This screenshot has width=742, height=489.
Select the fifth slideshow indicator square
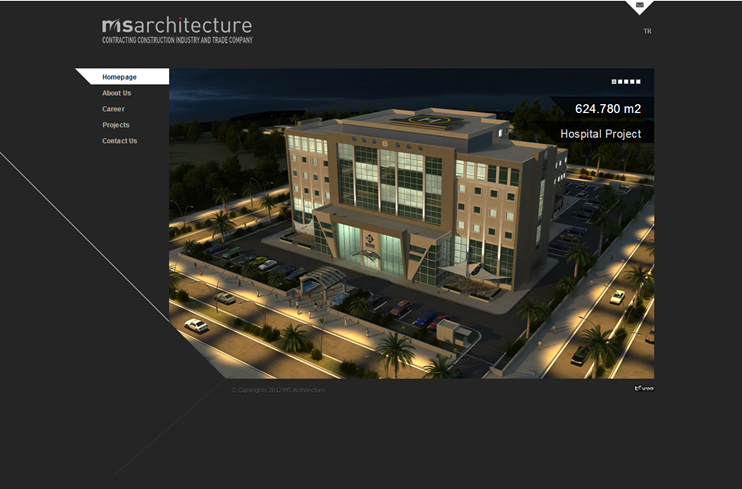[x=638, y=81]
